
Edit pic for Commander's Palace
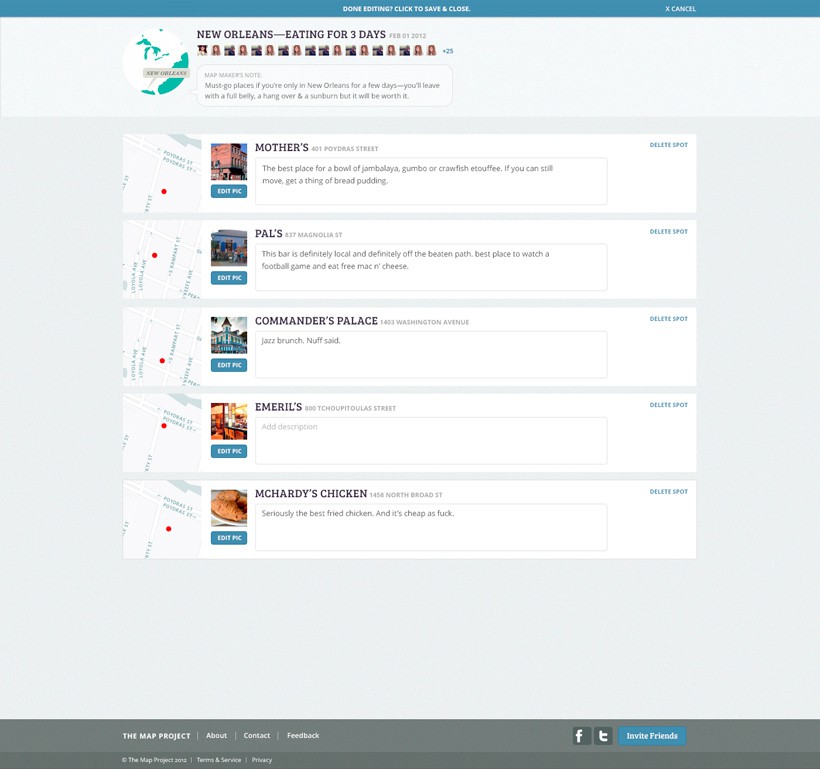tap(229, 365)
